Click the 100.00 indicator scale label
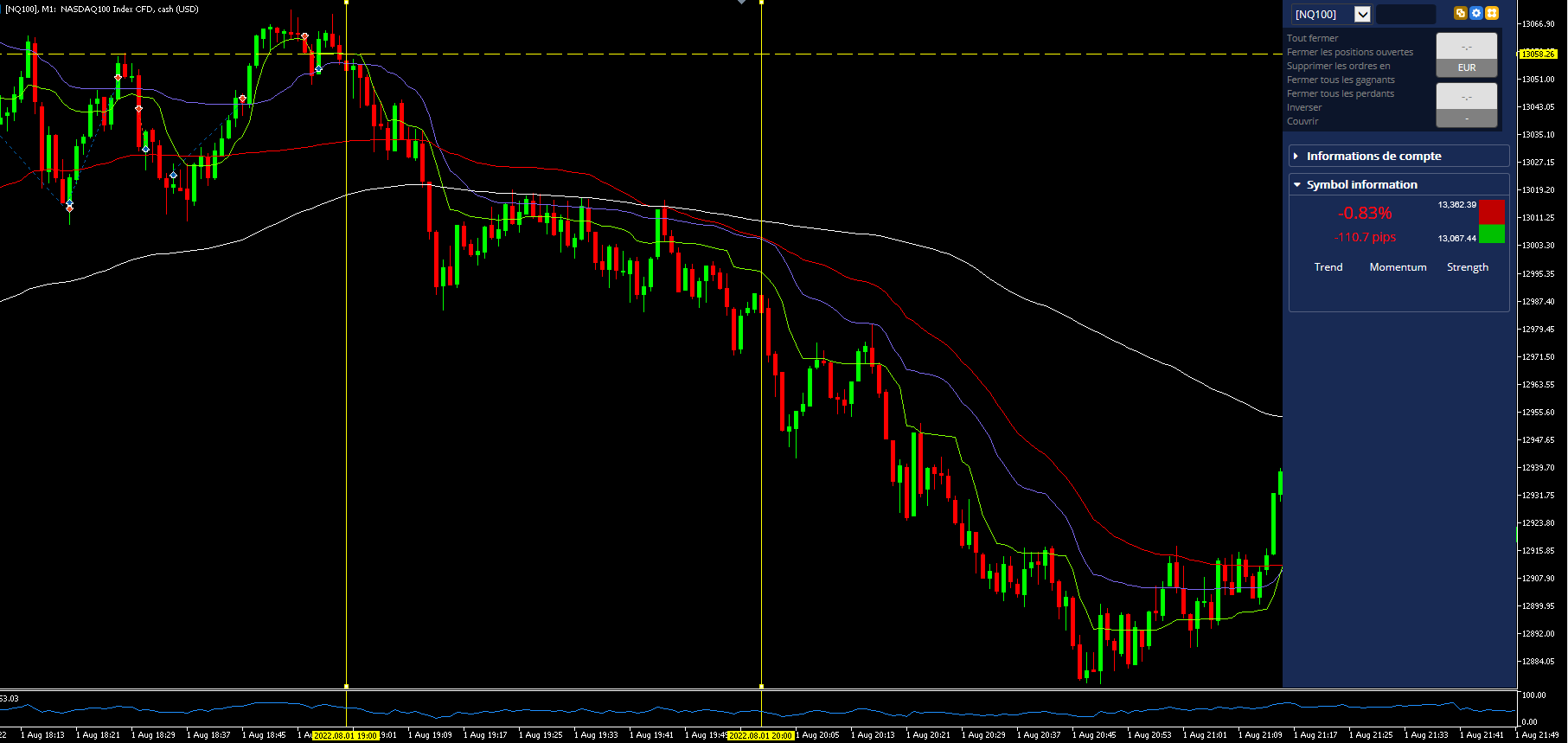Image resolution: width=1568 pixels, height=743 pixels. pyautogui.click(x=1533, y=695)
